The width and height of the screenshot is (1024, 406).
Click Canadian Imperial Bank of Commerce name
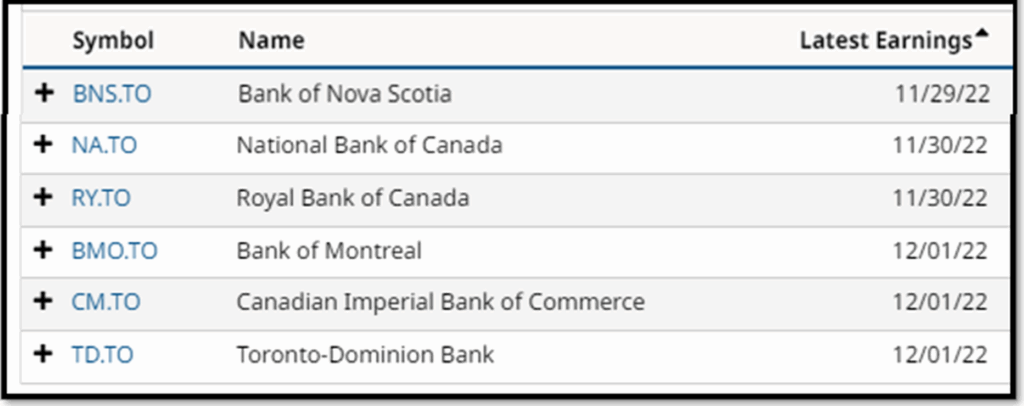click(x=440, y=302)
